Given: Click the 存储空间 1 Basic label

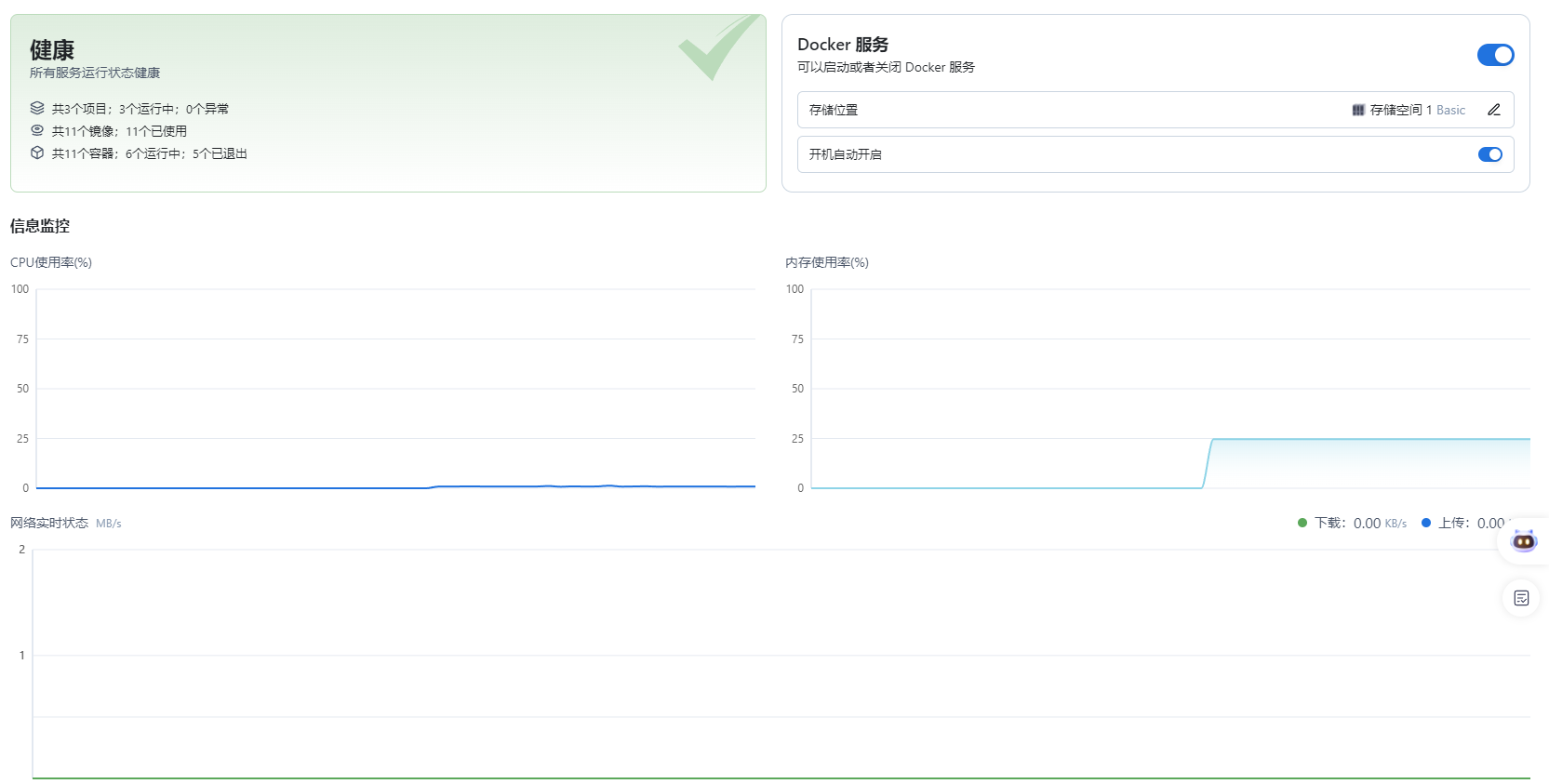Looking at the screenshot, I should click(x=1417, y=110).
